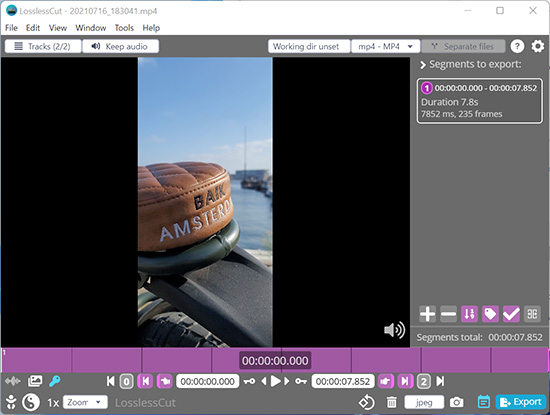Open the Zoom dropdown
Screen dimensions: 550x415
pos(85,402)
